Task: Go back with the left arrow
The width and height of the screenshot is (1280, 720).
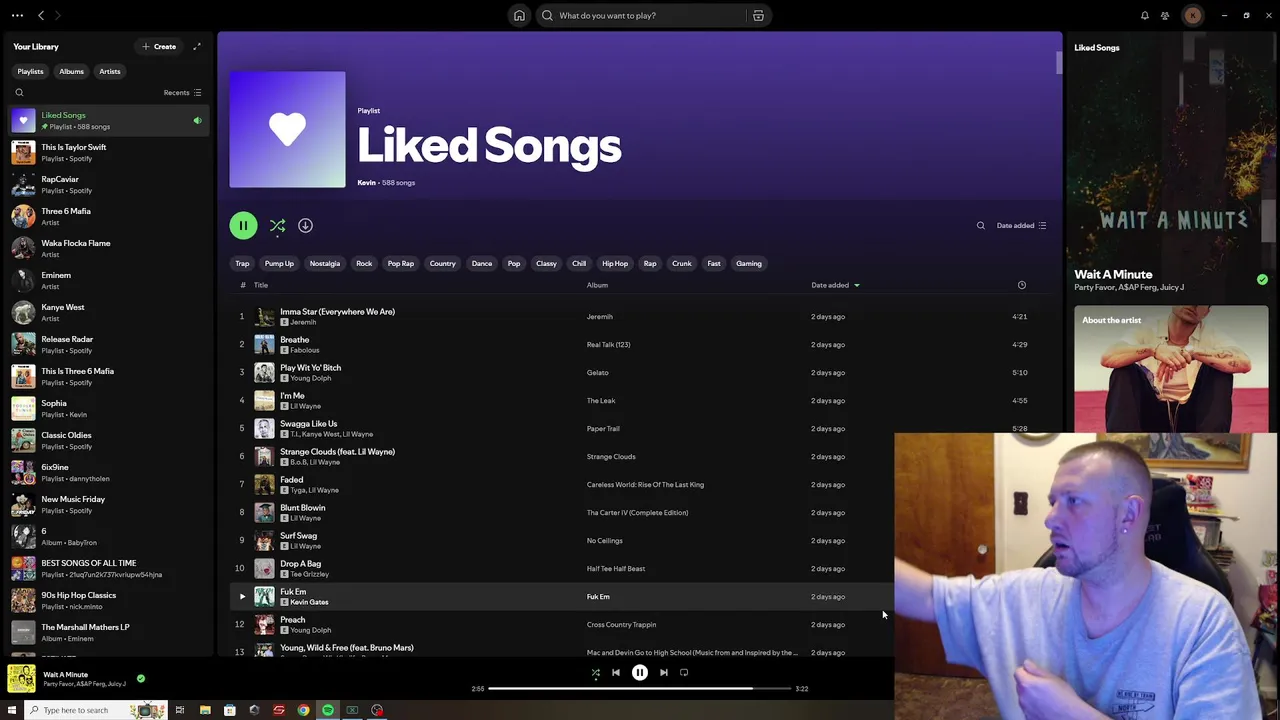Action: point(41,15)
